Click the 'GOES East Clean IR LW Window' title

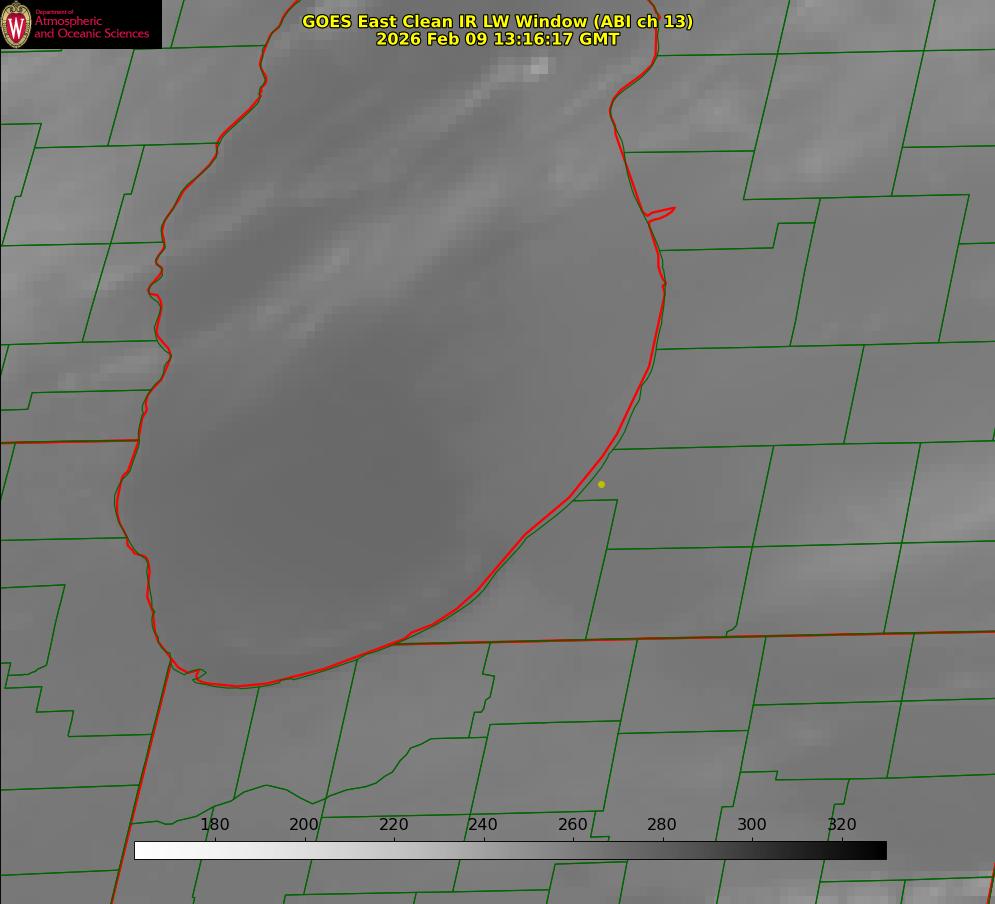(x=498, y=21)
